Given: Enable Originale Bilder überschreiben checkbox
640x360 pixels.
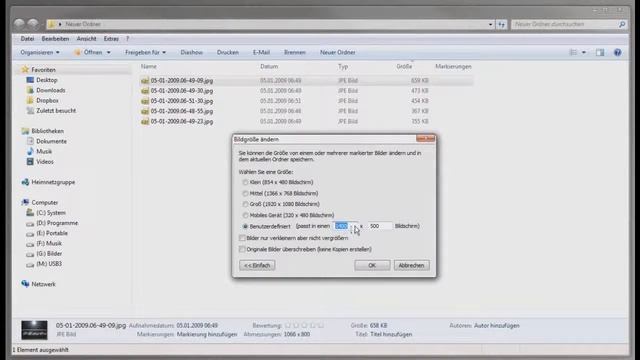Looking at the screenshot, I should pyautogui.click(x=242, y=249).
